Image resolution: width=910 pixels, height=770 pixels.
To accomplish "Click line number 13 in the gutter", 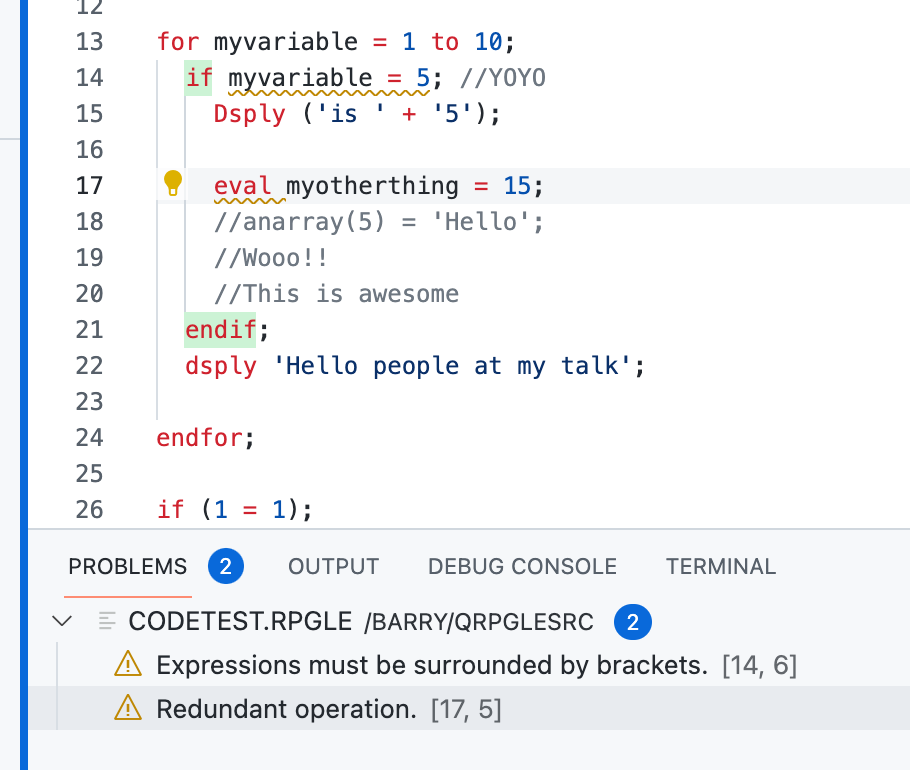I will point(89,42).
